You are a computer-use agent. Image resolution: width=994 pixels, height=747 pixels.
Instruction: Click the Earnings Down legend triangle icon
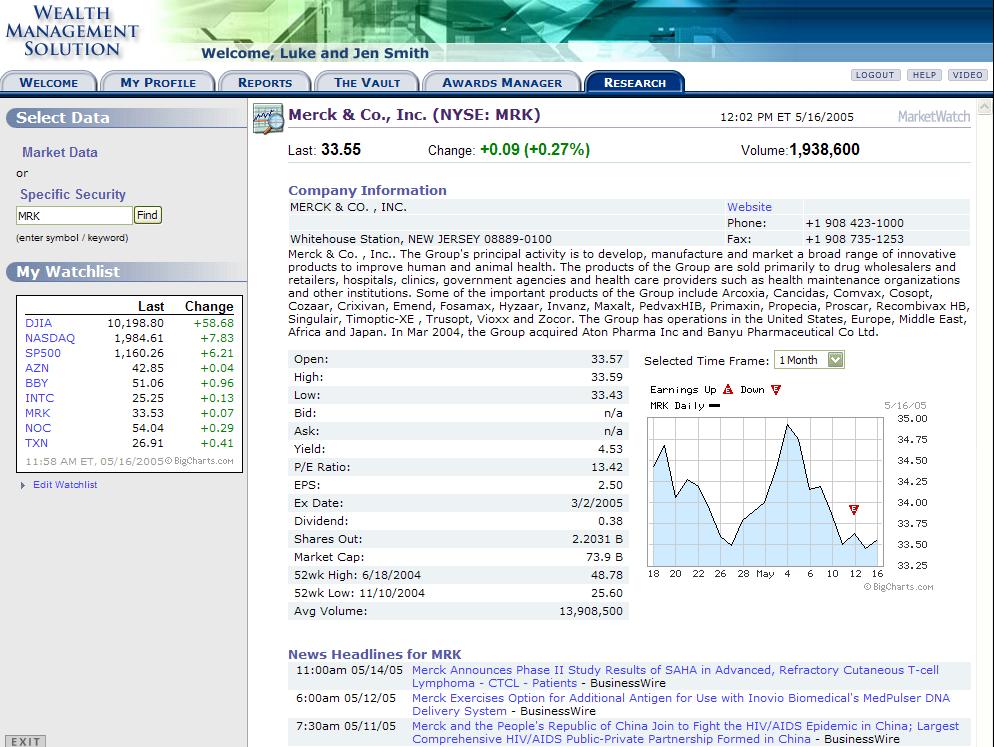[x=776, y=389]
